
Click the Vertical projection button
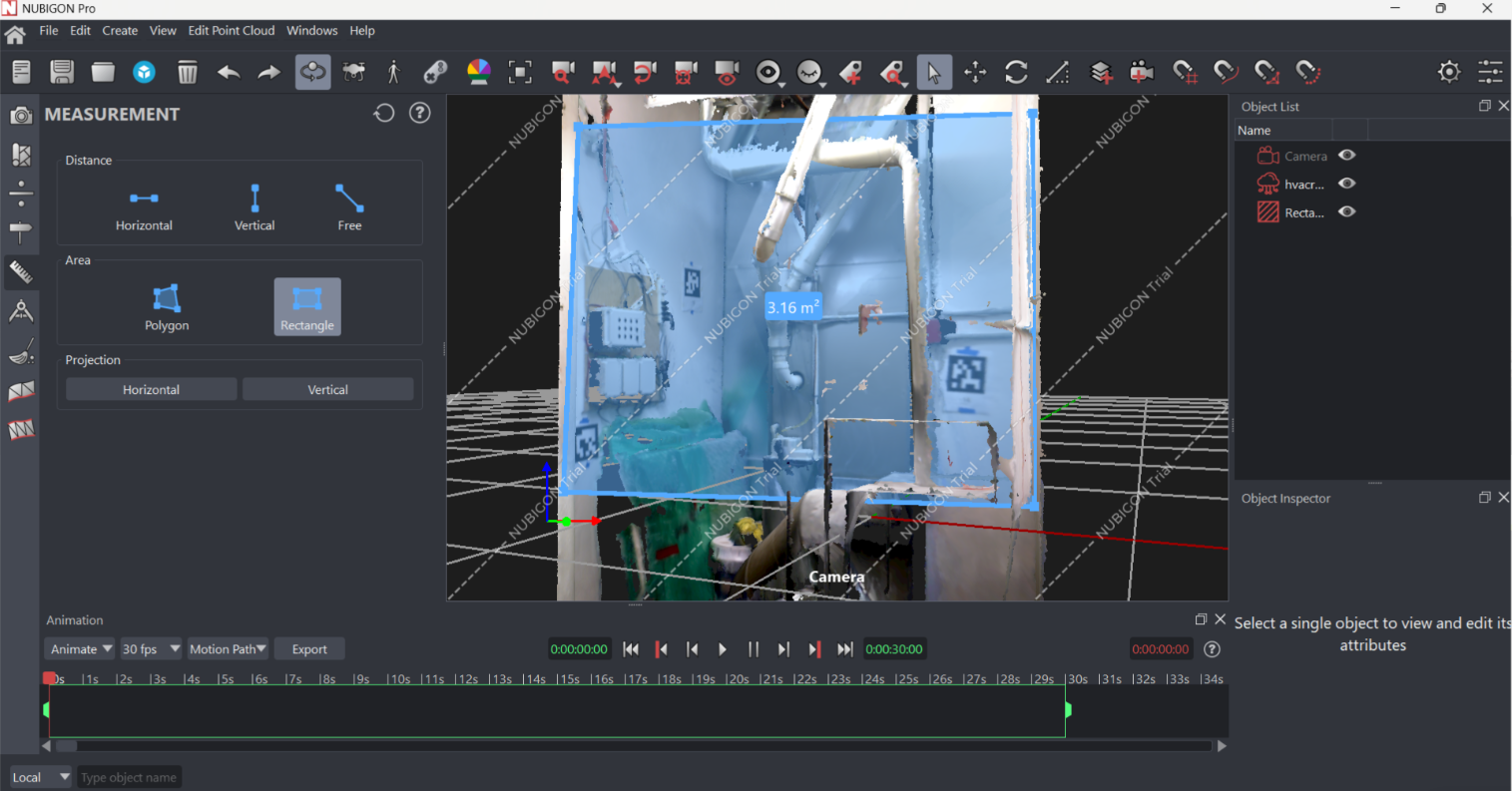pos(327,390)
